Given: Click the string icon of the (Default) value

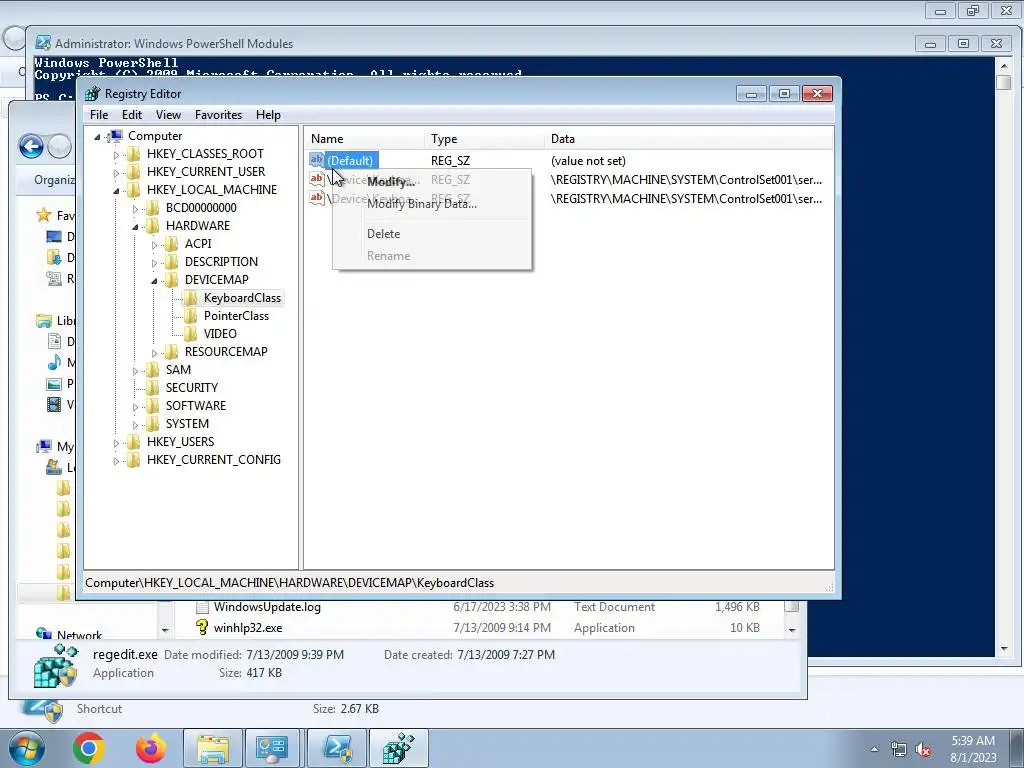Looking at the screenshot, I should (317, 160).
